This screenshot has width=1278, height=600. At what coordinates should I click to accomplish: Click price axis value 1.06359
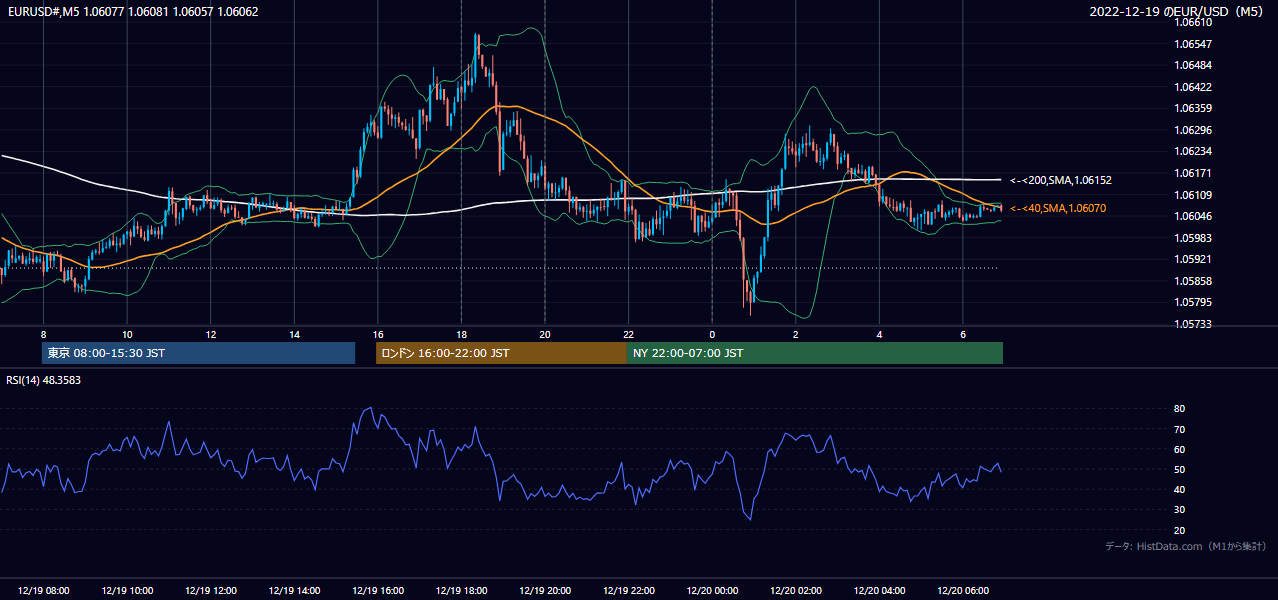pos(1194,108)
